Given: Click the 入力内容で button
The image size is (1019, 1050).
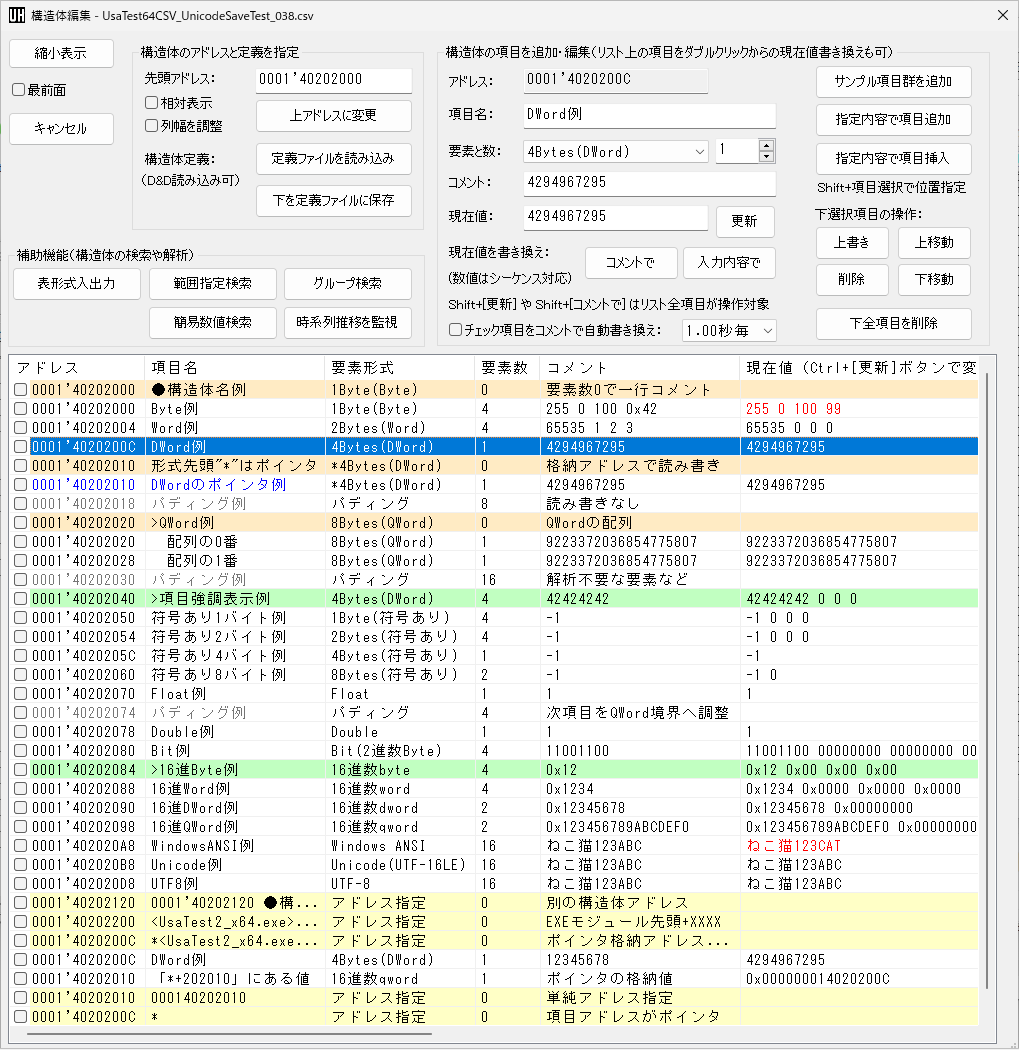Looking at the screenshot, I should [x=729, y=263].
